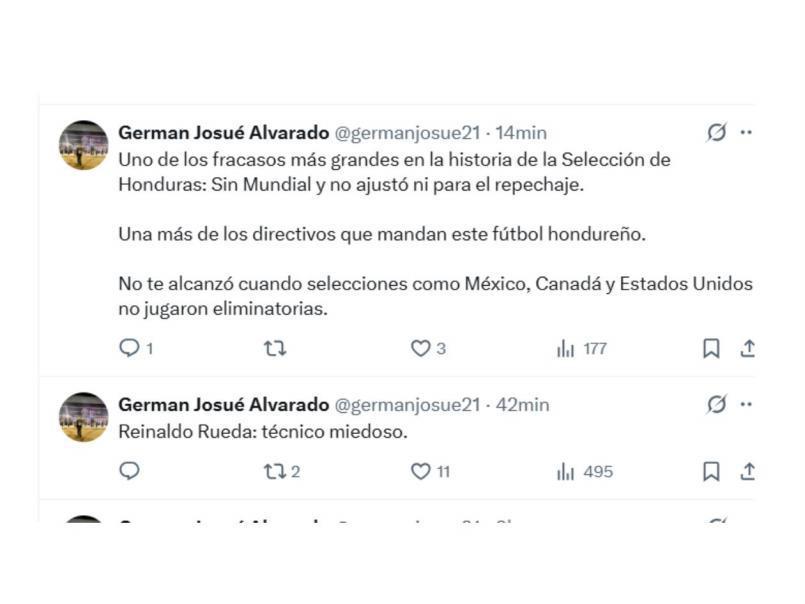Like the Reinaldo Rueda tweet
This screenshot has width=805, height=604.
click(x=420, y=471)
